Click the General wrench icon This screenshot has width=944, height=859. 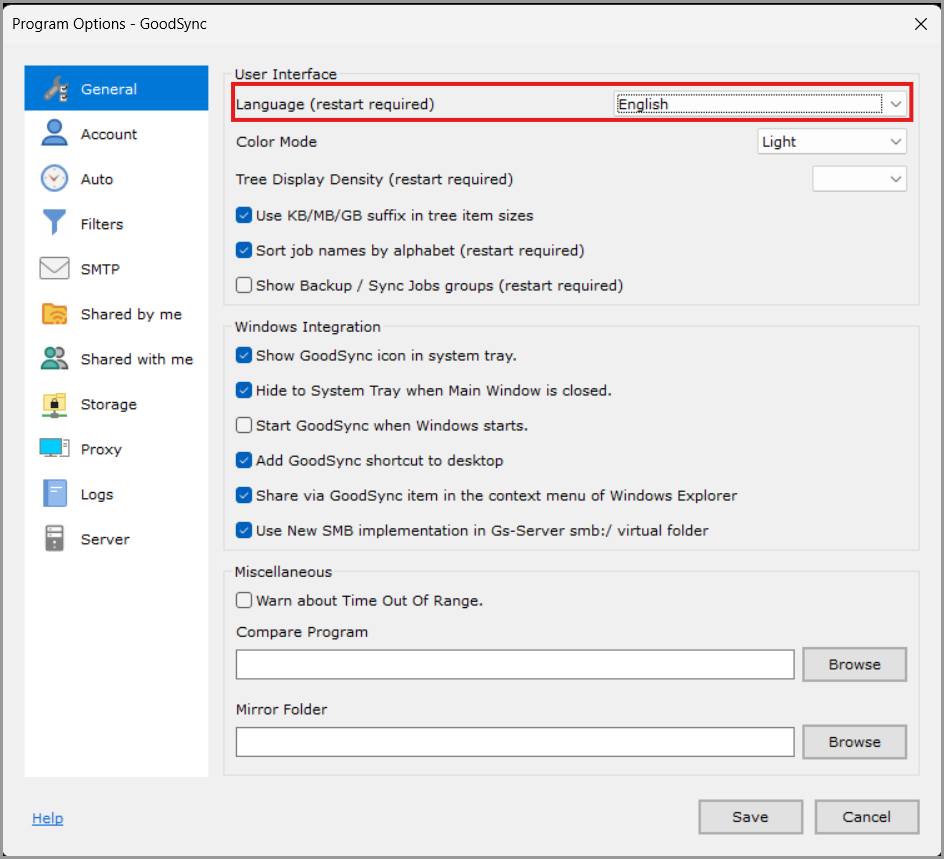click(55, 88)
